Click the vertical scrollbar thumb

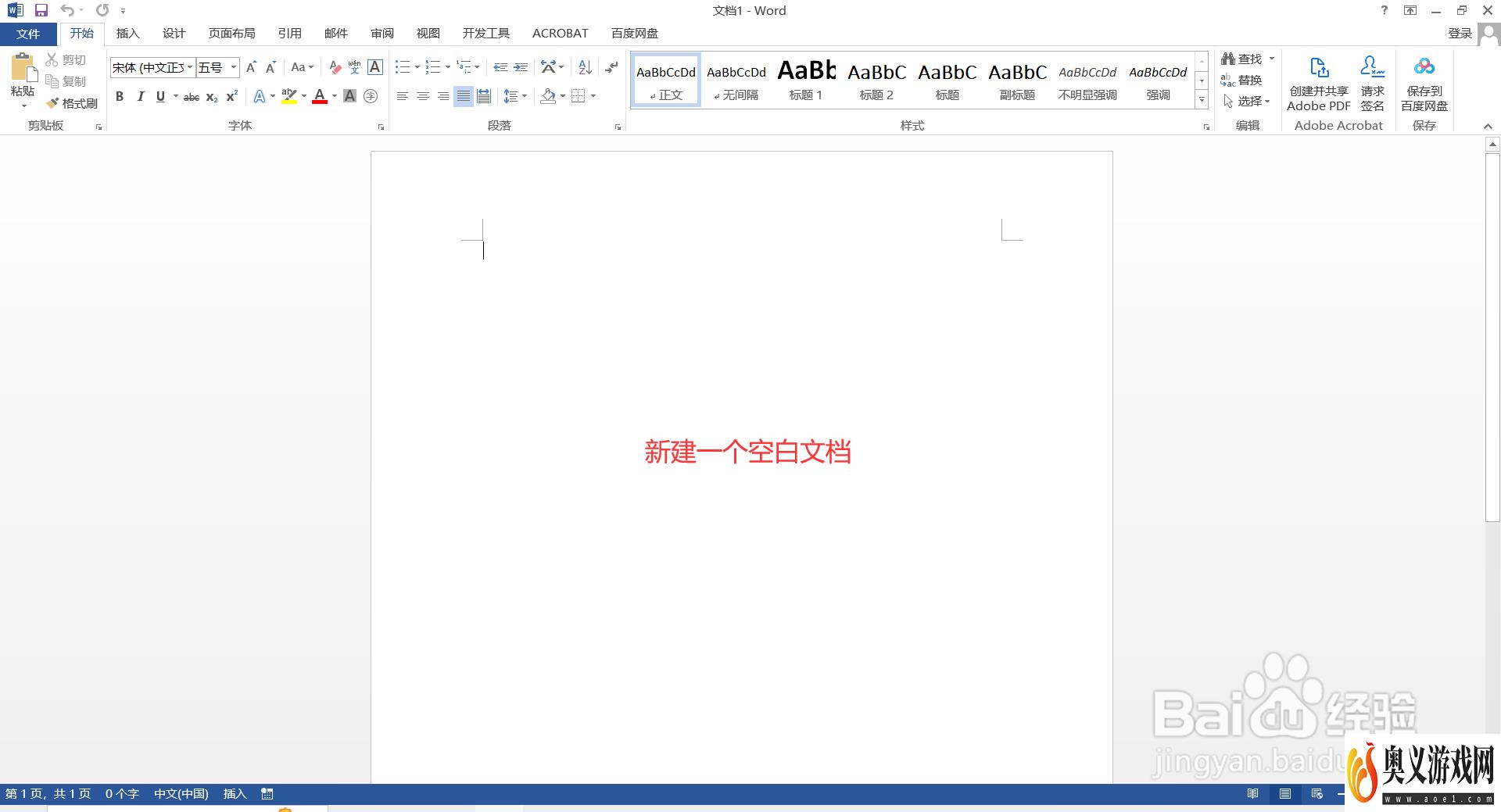pos(1492,337)
